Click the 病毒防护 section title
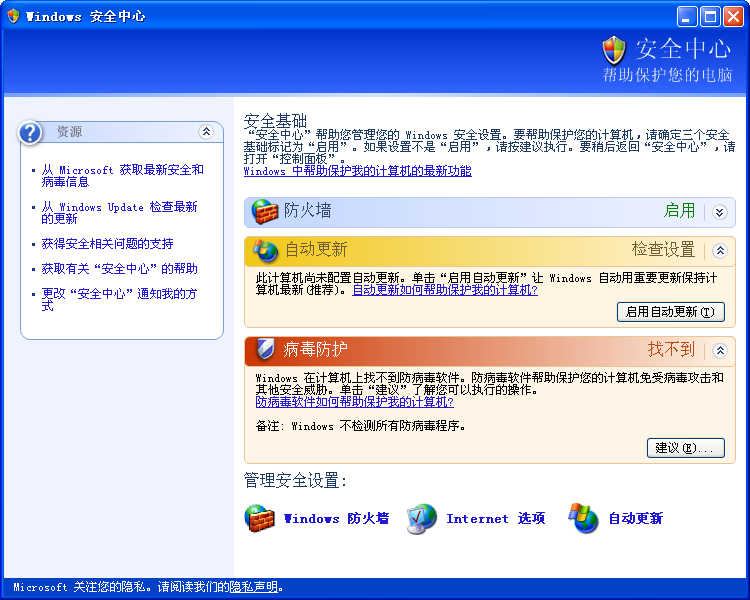The height and width of the screenshot is (600, 750). (315, 349)
